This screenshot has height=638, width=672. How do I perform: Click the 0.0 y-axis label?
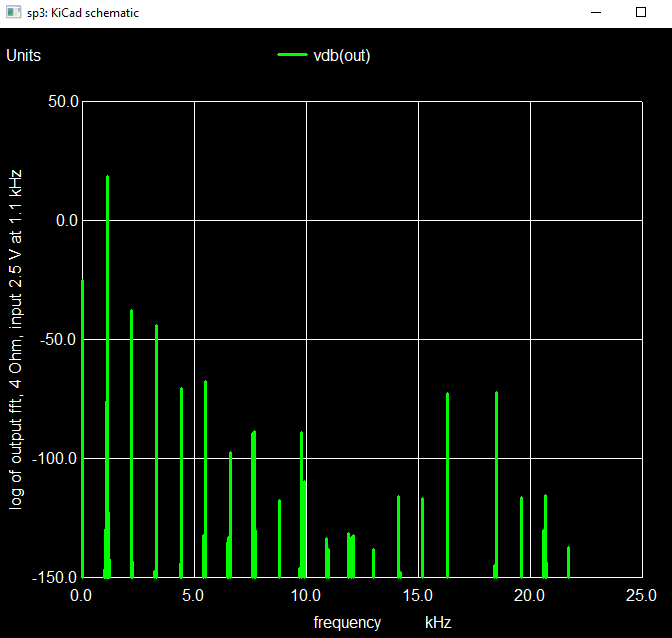(67, 221)
